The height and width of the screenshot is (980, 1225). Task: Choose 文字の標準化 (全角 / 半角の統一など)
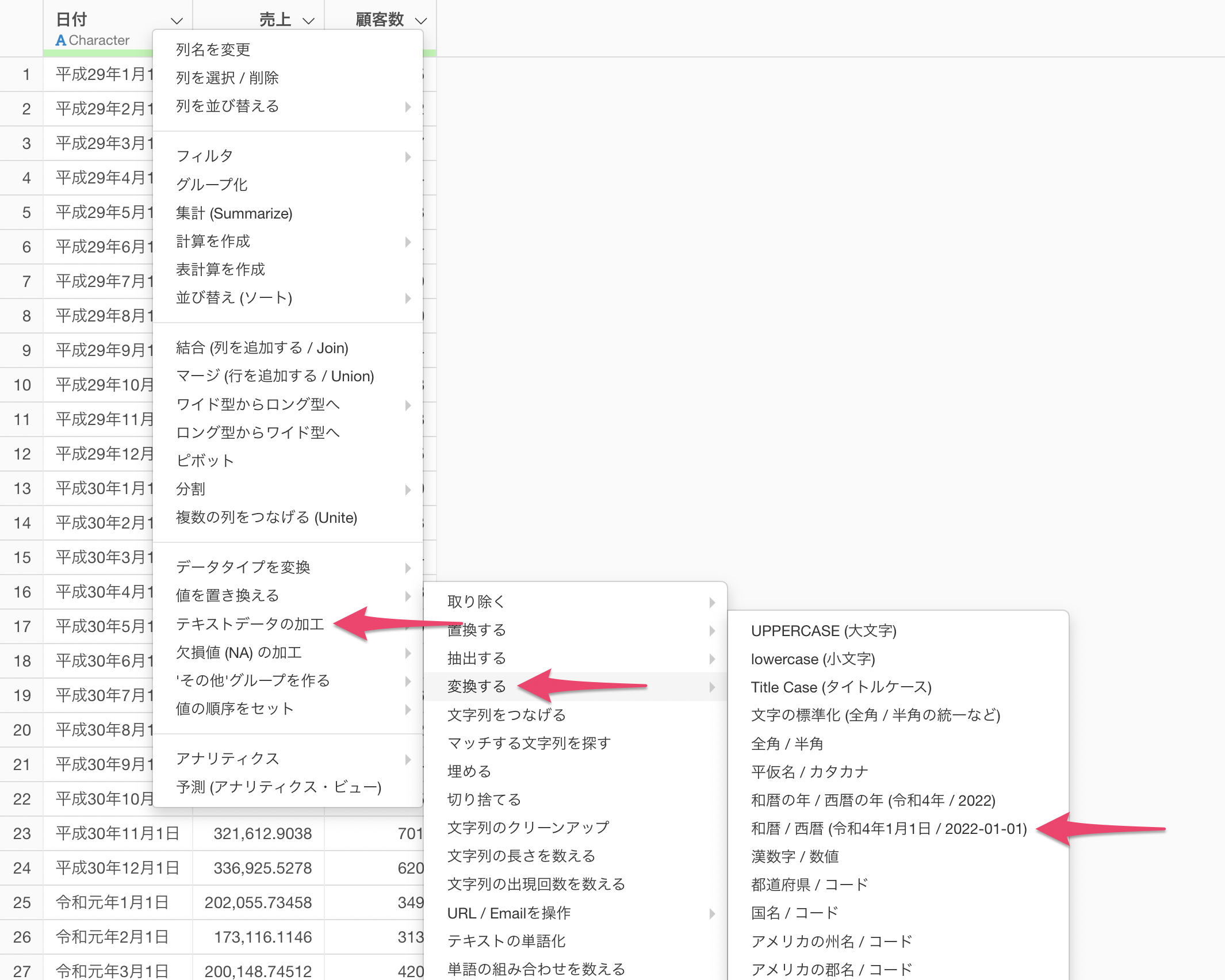coord(898,715)
